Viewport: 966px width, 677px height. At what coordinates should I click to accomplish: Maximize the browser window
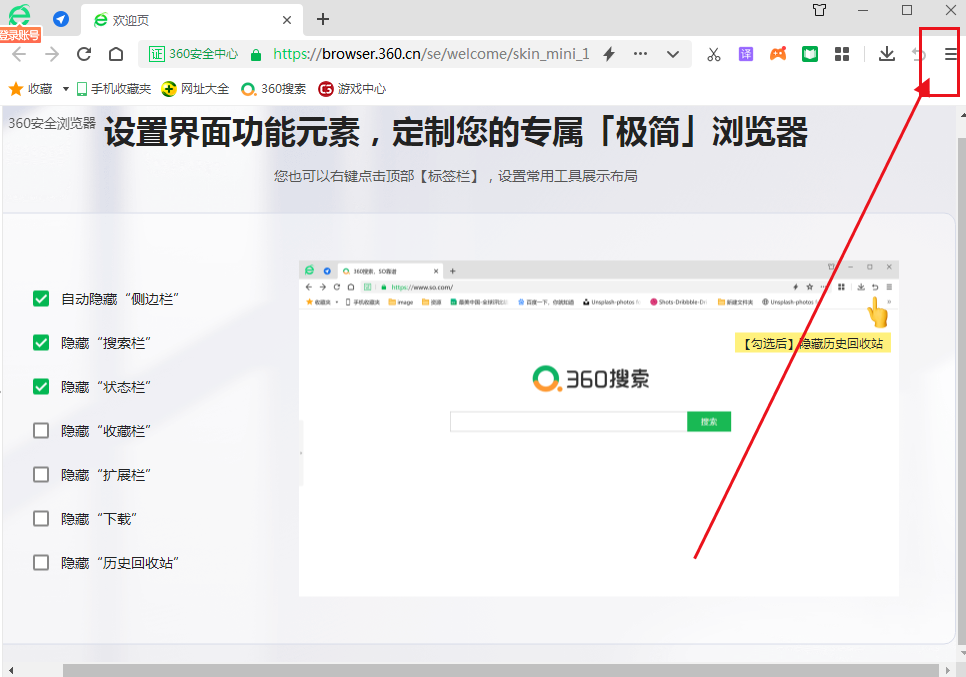pos(907,10)
